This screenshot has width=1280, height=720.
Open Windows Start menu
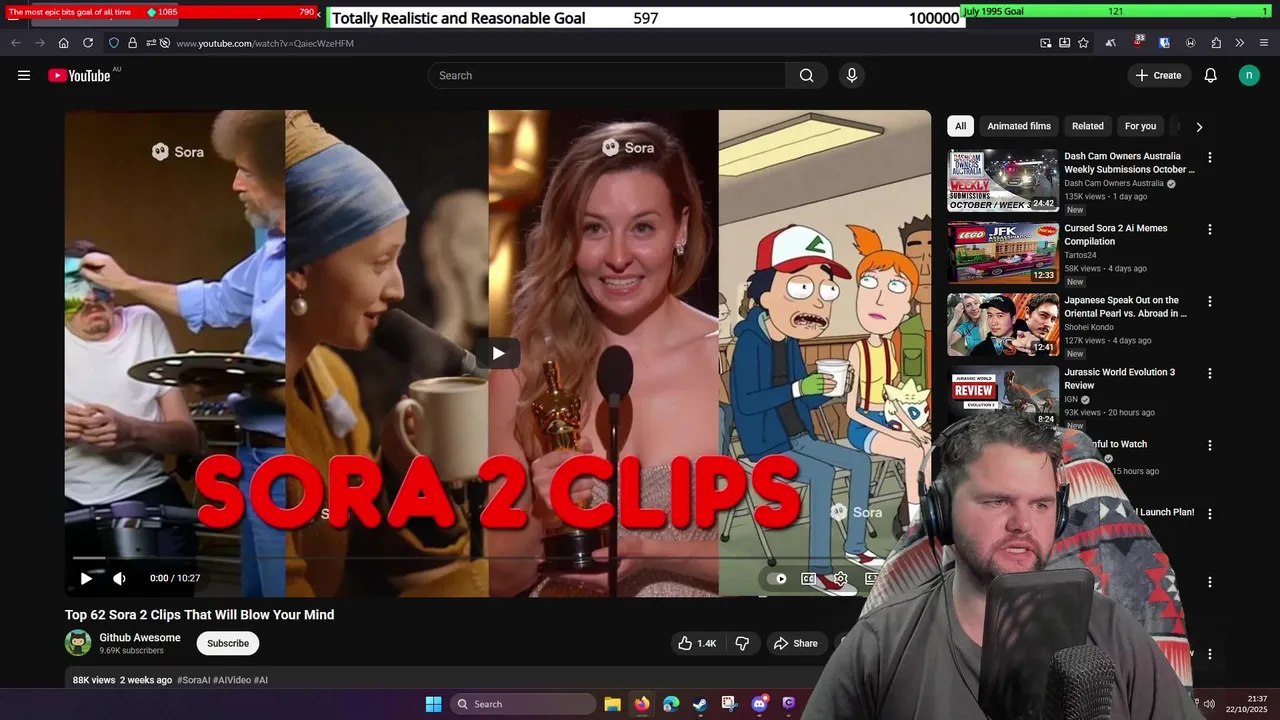(x=433, y=704)
